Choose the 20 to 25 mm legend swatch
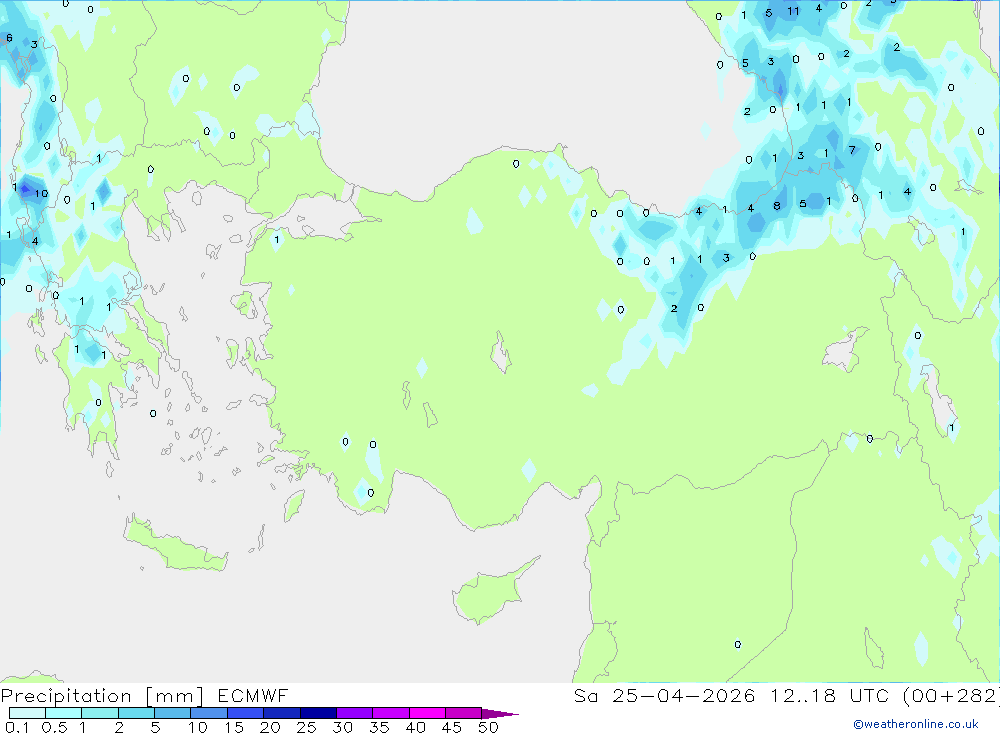1000x733 pixels. 282,713
